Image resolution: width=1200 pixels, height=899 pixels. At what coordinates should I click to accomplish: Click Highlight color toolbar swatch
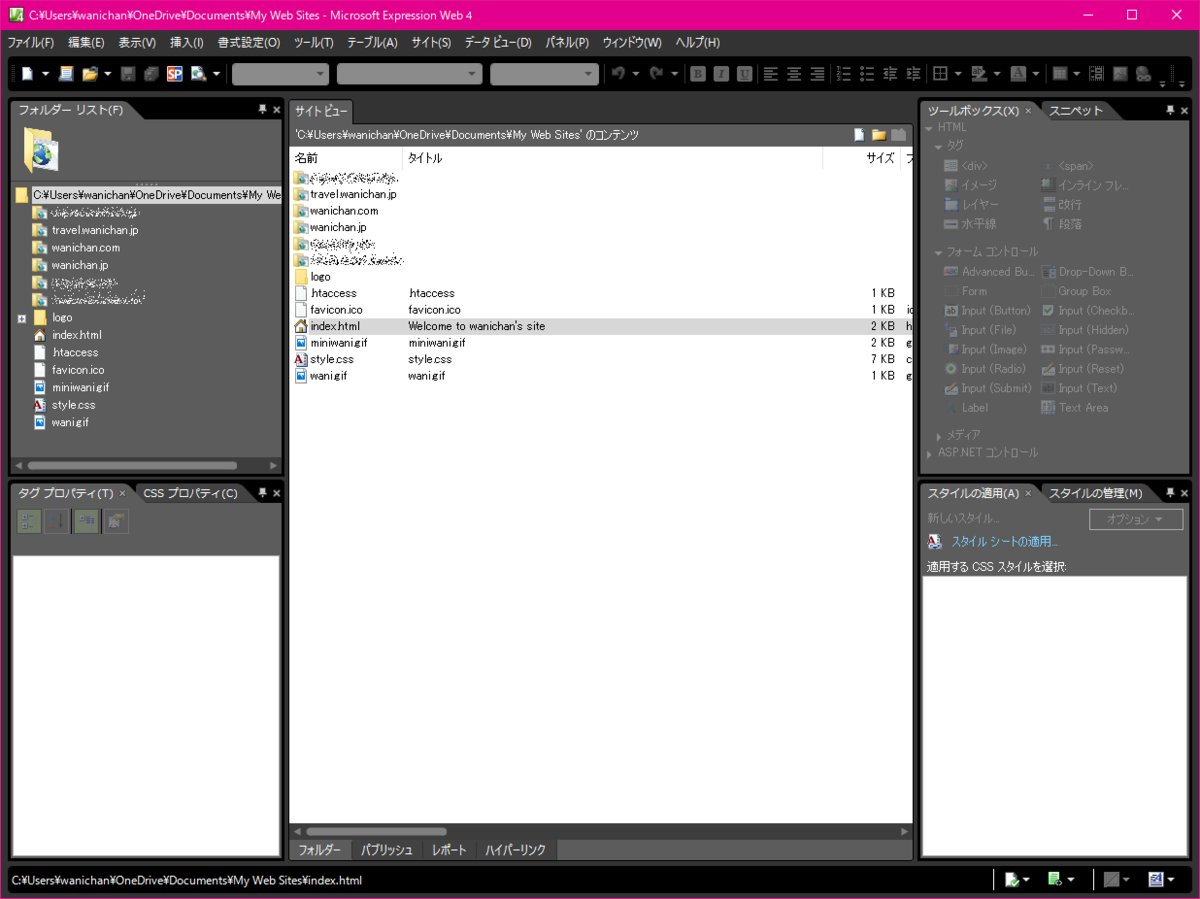pyautogui.click(x=980, y=73)
